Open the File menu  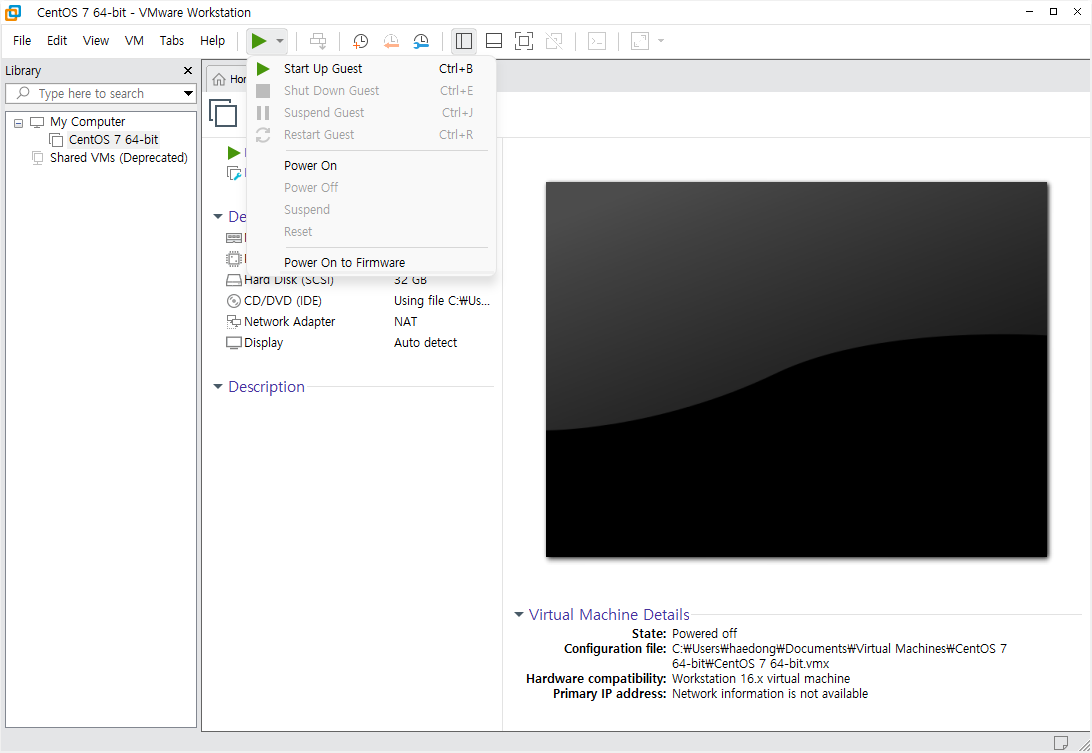tap(22, 40)
